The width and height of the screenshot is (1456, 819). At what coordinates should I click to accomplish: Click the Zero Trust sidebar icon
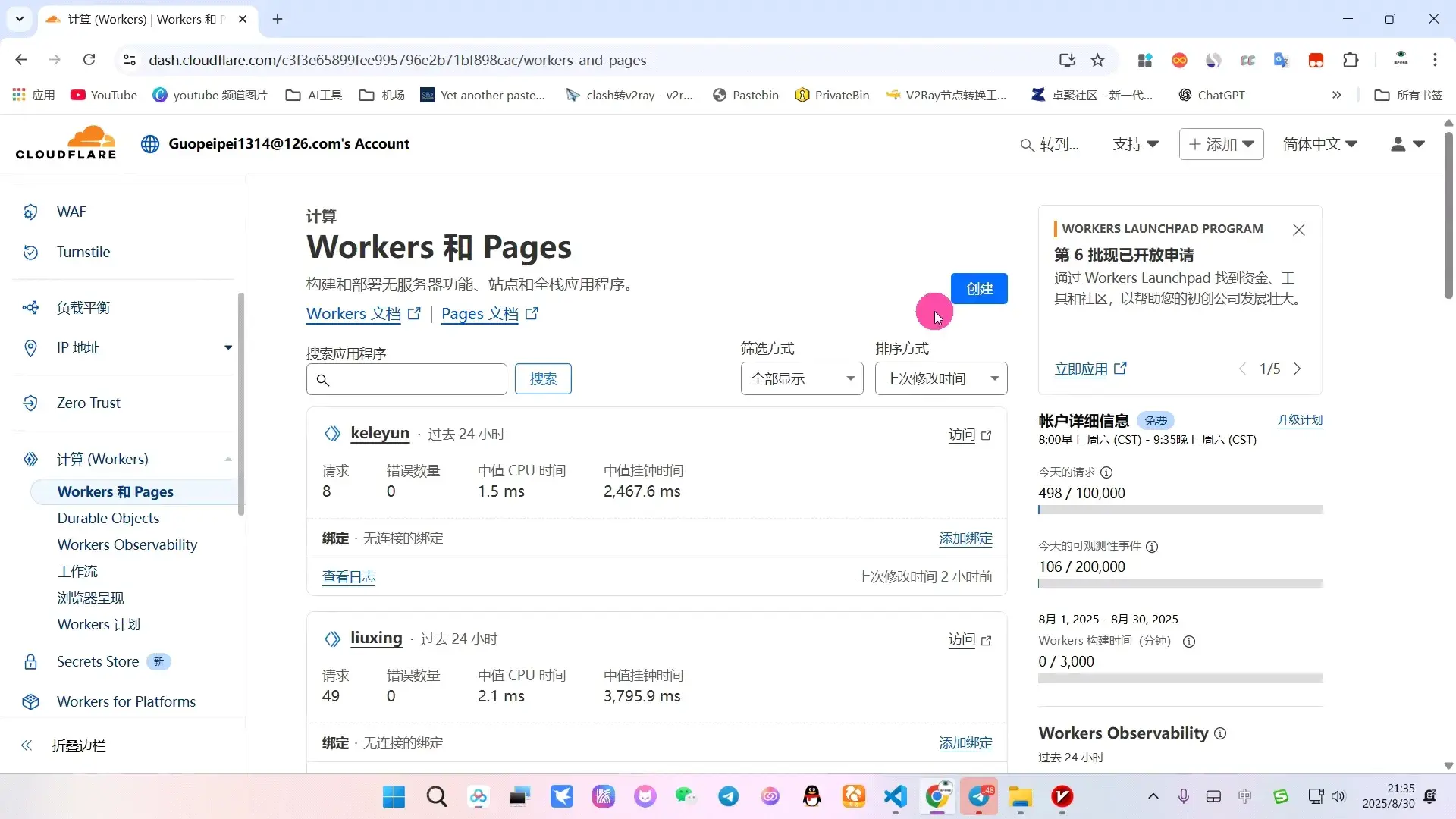(x=30, y=403)
